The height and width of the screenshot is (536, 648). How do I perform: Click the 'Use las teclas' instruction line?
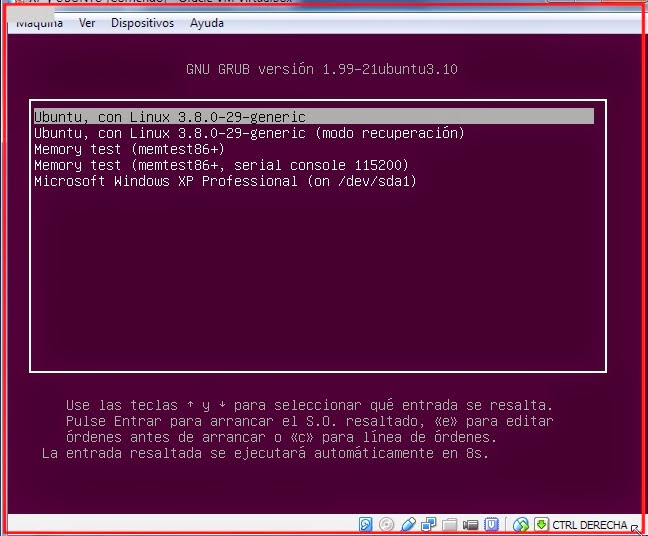pyautogui.click(x=309, y=405)
